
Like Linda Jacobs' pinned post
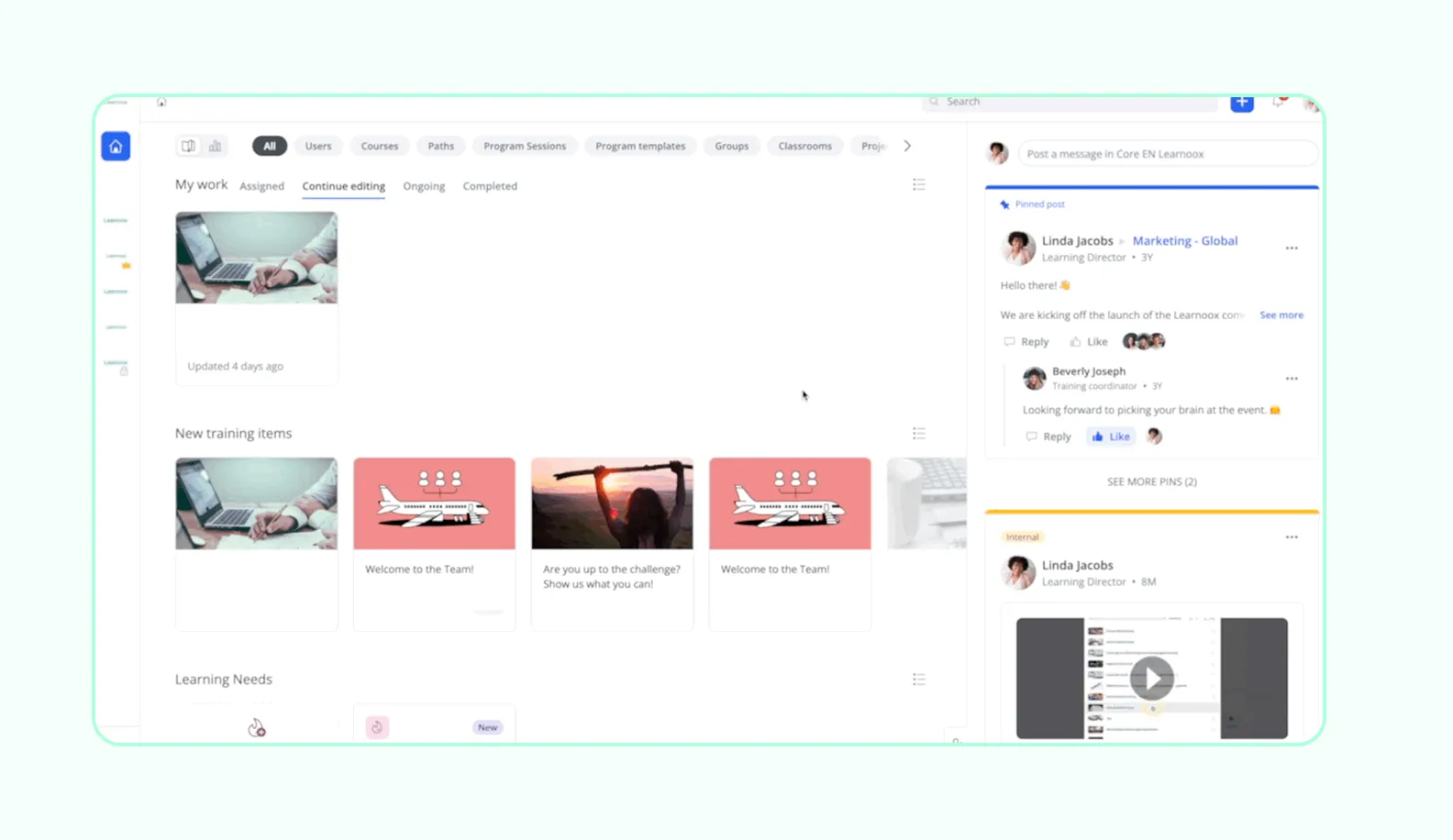pyautogui.click(x=1089, y=342)
